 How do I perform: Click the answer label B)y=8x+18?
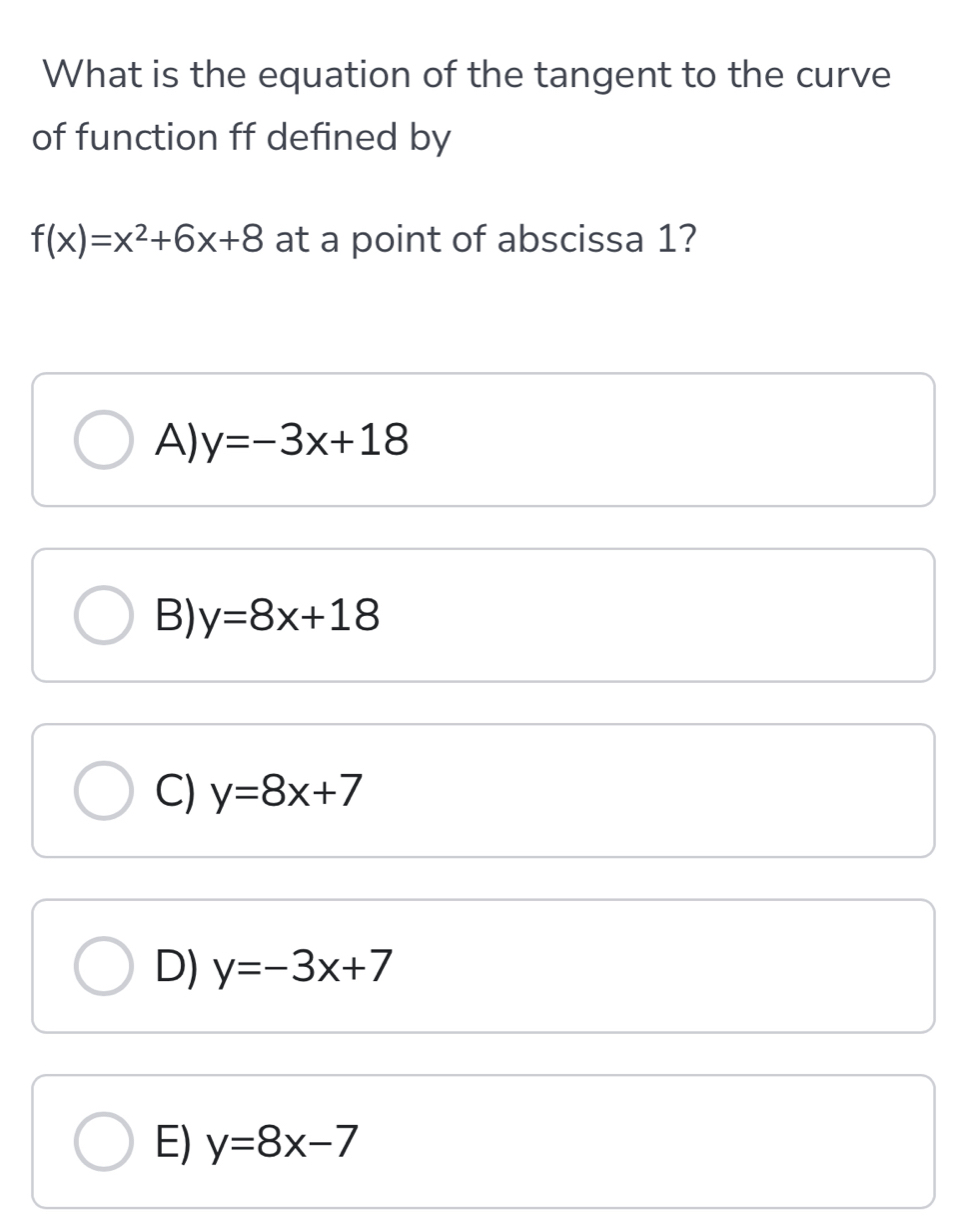click(x=267, y=615)
